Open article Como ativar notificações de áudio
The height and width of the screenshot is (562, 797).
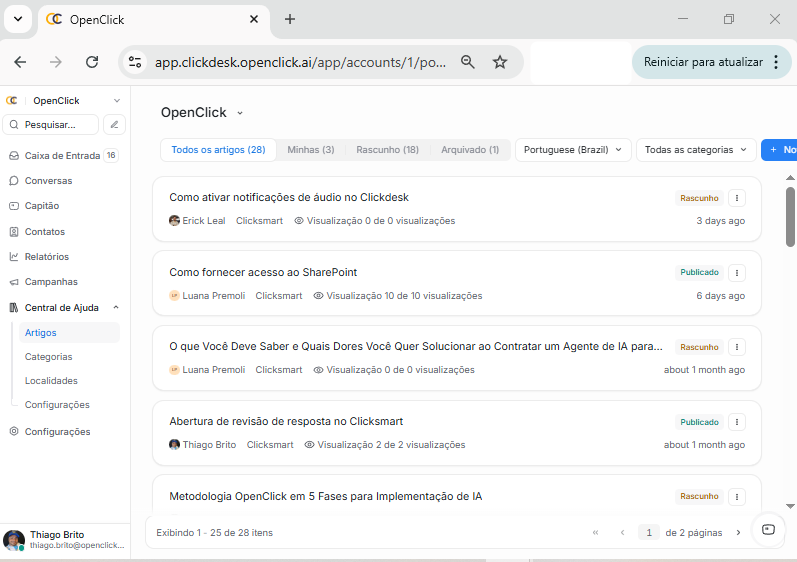pyautogui.click(x=289, y=198)
